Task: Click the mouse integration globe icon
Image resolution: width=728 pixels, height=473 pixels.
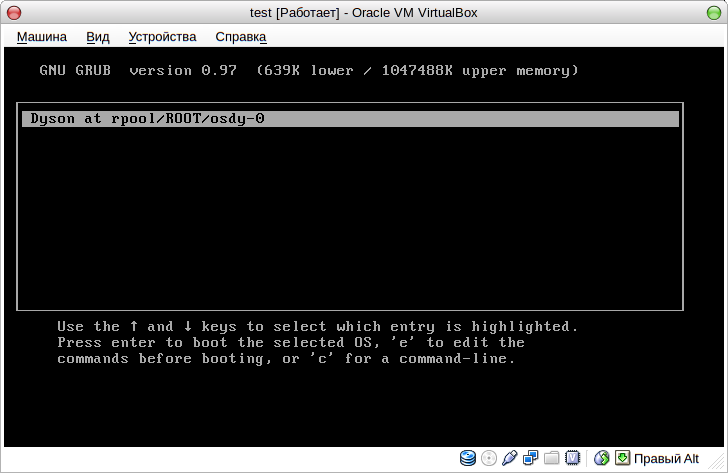Action: [601, 458]
